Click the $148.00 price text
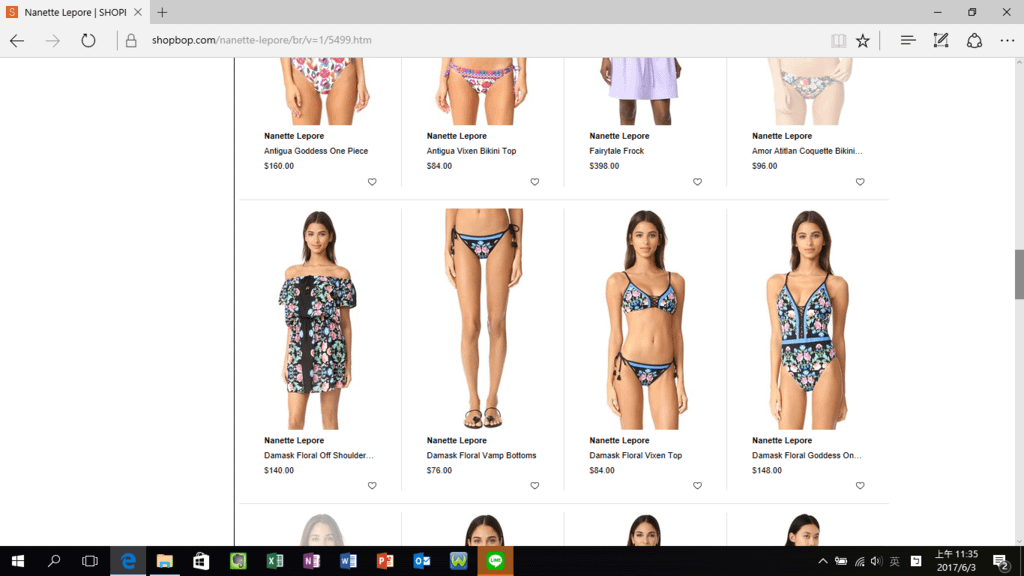The height and width of the screenshot is (576, 1024). 767,470
